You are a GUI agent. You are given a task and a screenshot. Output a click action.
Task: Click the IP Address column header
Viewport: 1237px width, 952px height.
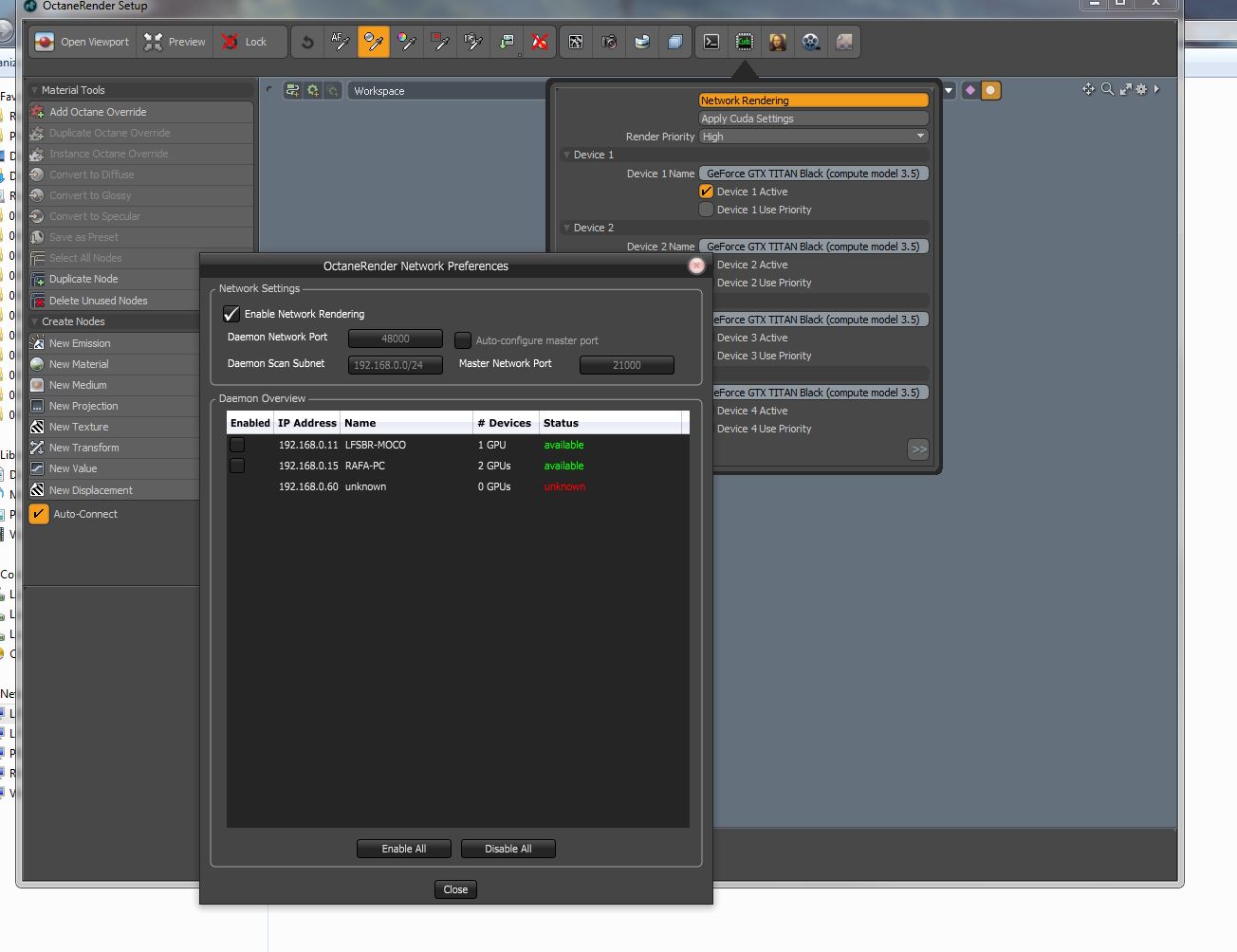click(x=307, y=423)
